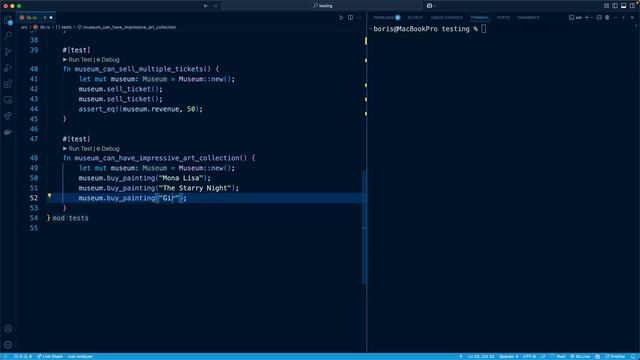Viewport: 640px width, 360px height.
Task: Open the Source Control view
Action: [8, 52]
